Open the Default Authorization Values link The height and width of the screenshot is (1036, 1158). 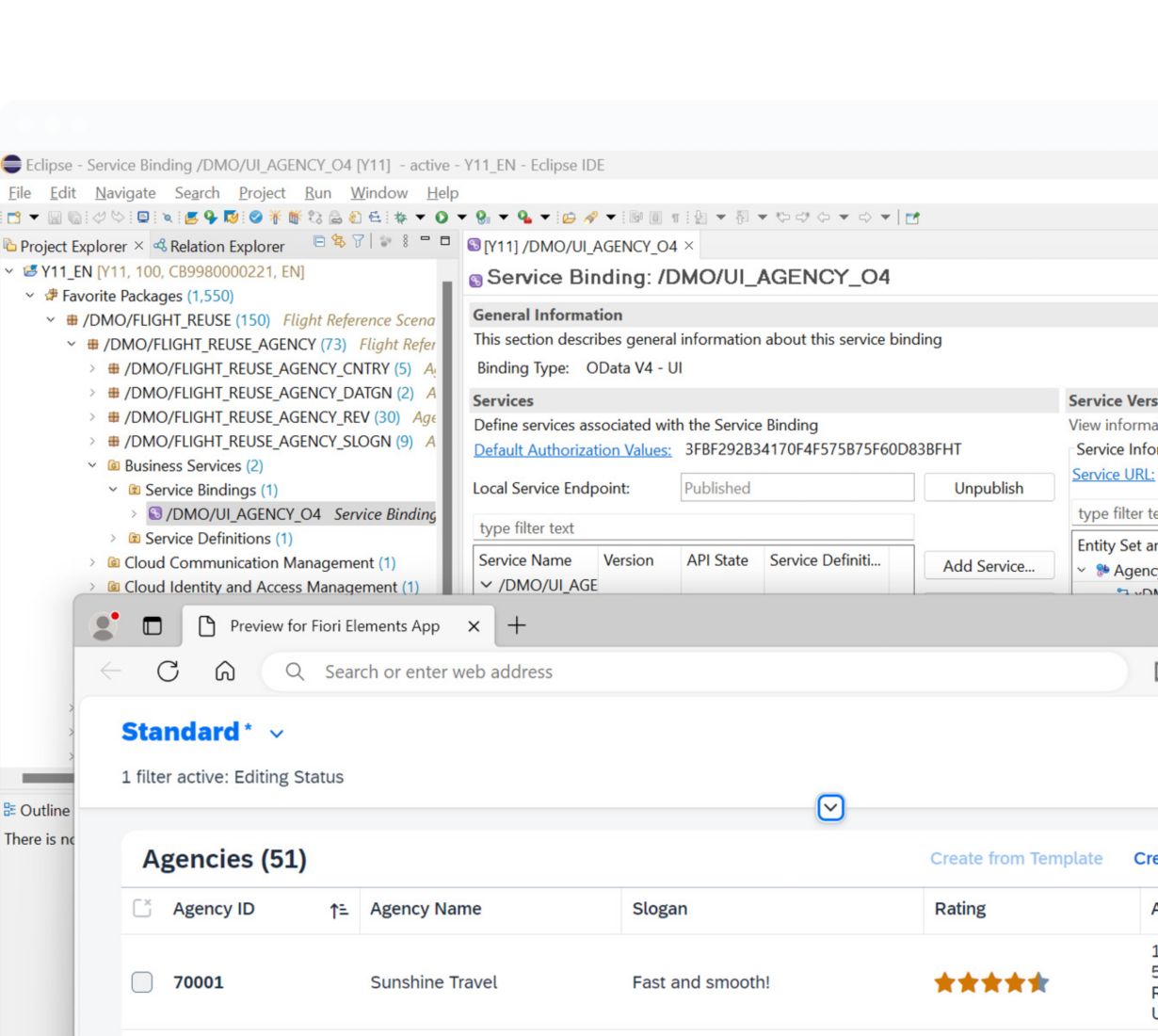572,449
